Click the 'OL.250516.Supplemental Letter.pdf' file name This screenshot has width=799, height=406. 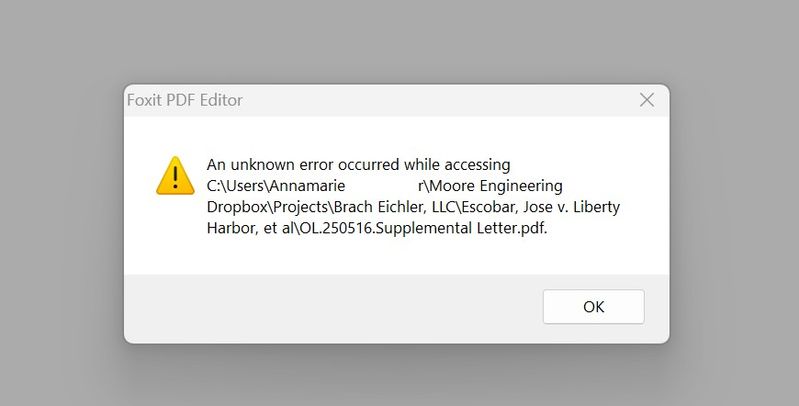[x=423, y=228]
